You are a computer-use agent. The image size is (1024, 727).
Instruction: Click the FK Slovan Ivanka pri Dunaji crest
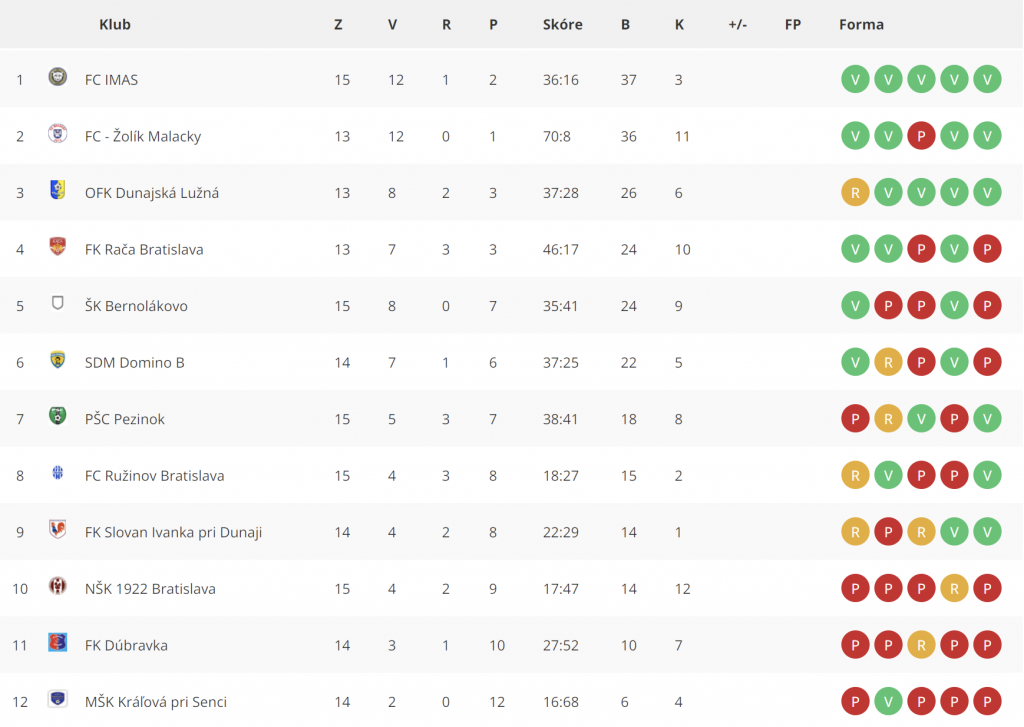click(57, 529)
